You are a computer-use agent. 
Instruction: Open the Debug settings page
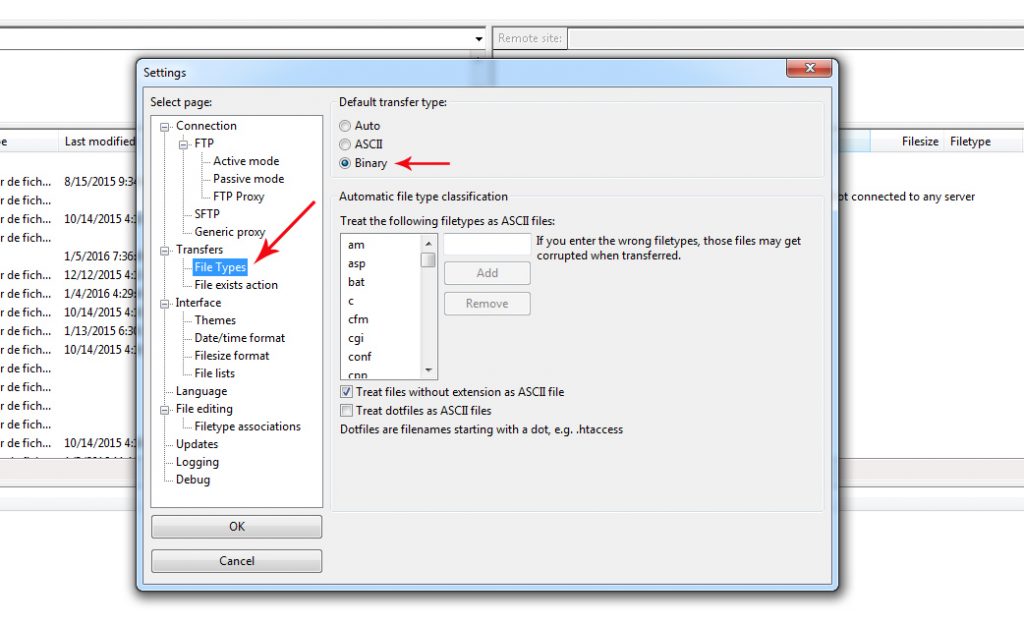coord(193,479)
